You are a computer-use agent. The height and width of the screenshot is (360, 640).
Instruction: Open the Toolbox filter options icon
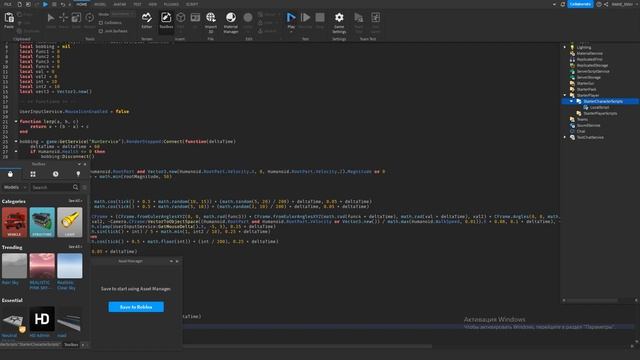84,187
